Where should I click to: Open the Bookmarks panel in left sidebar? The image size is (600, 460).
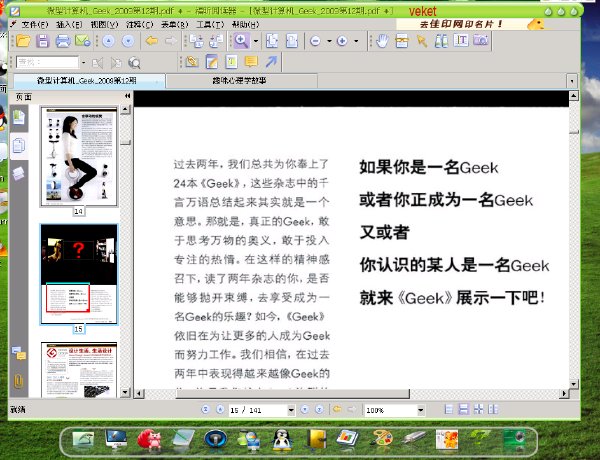[18, 117]
